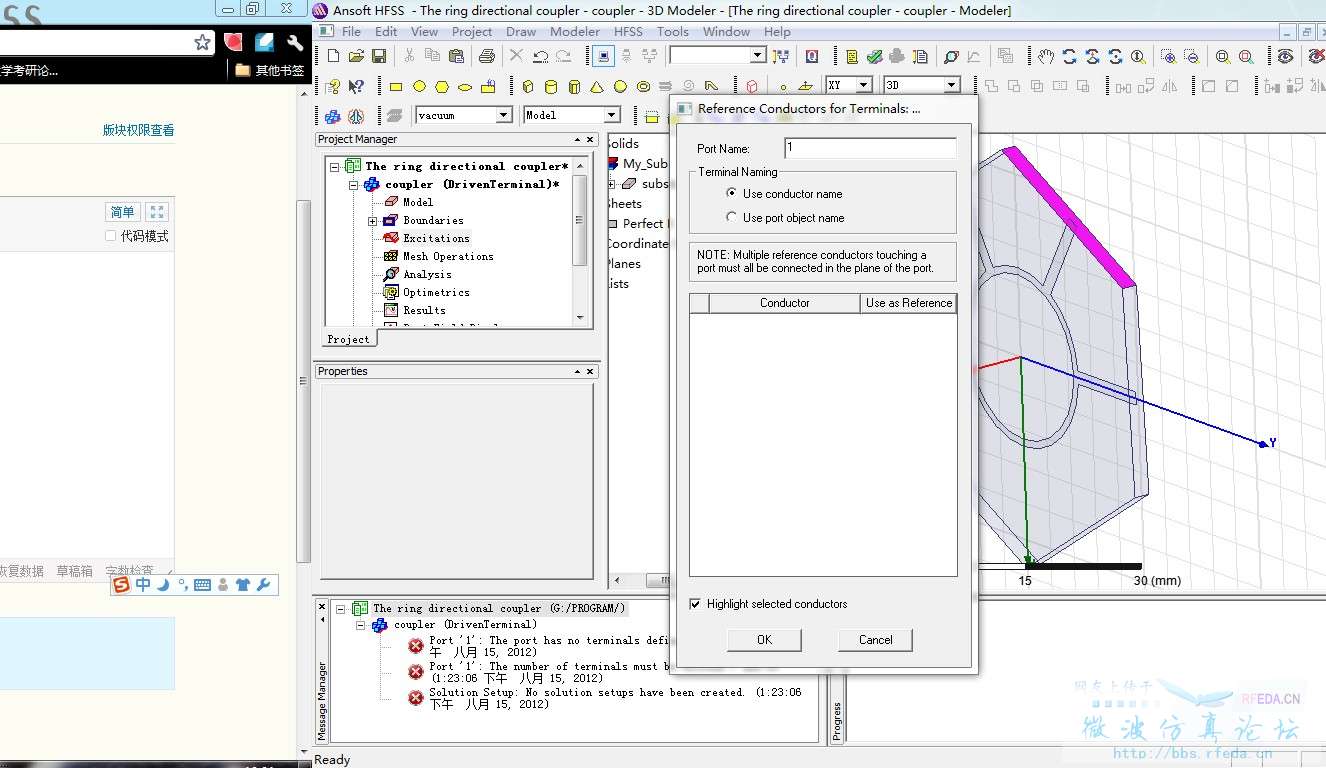
Task: Open the Modeler menu
Action: 575,32
